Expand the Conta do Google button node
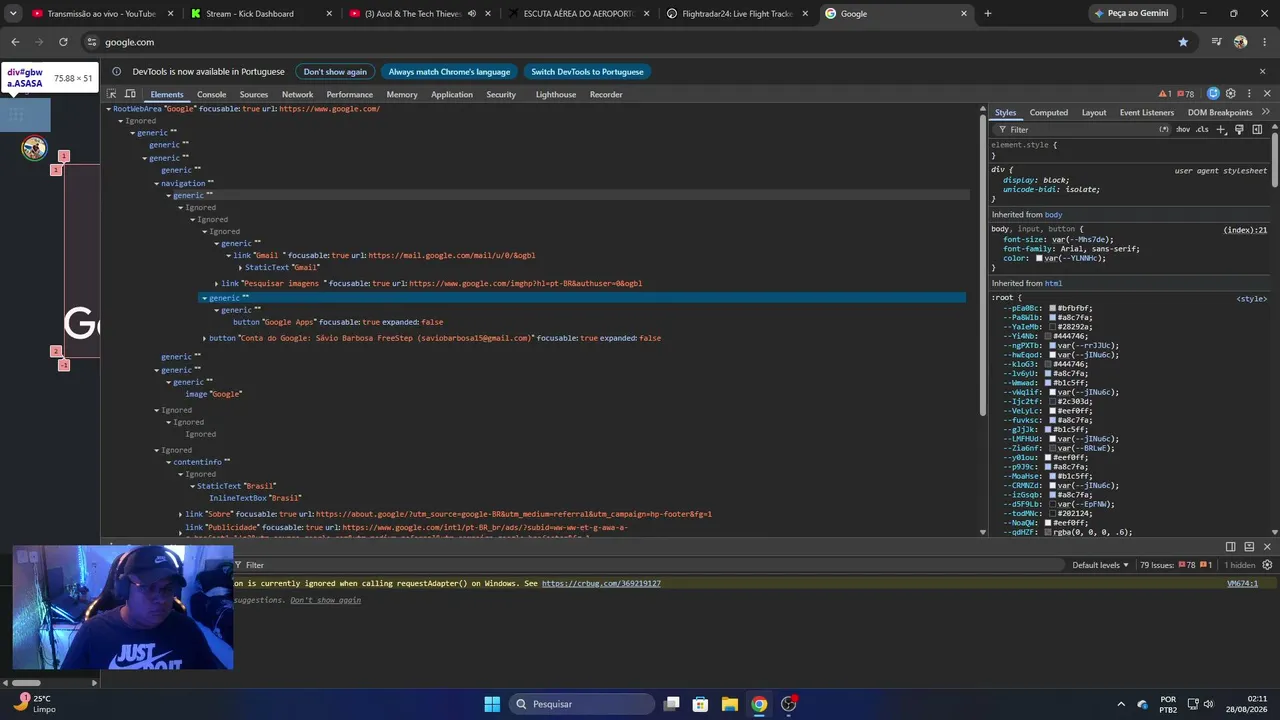 (205, 339)
